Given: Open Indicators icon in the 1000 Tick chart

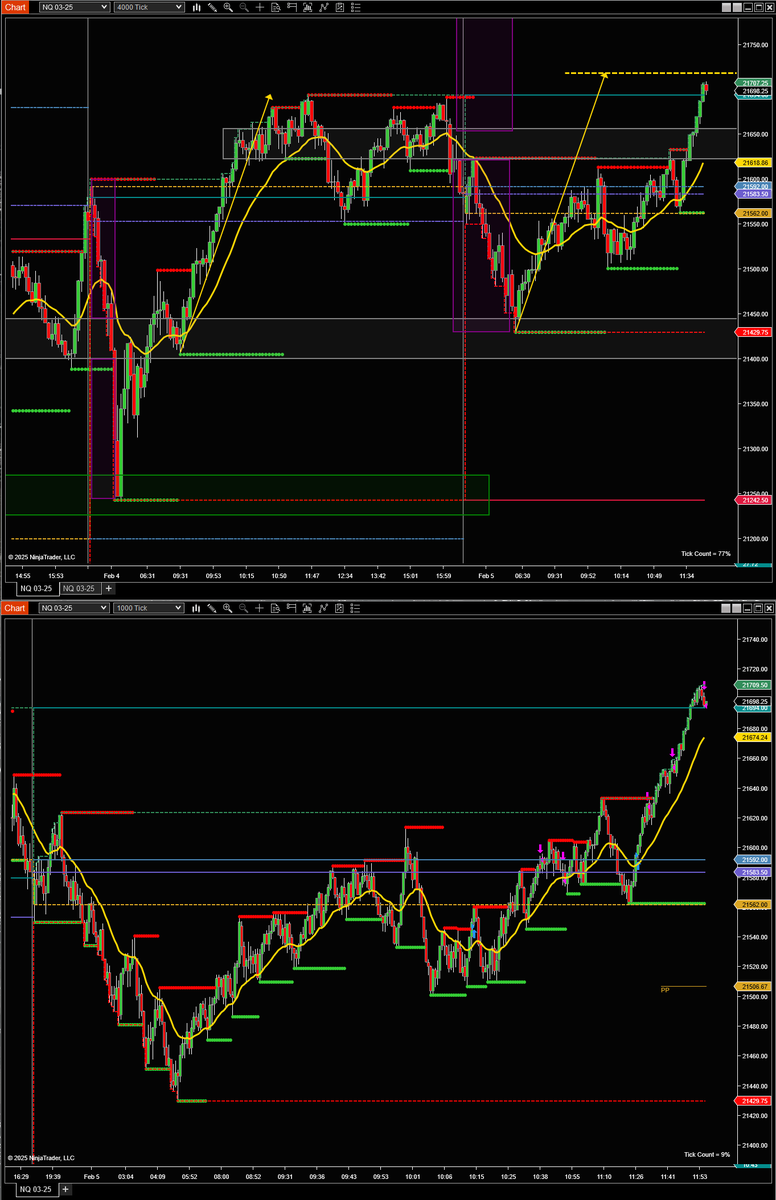Looking at the screenshot, I should 325,608.
